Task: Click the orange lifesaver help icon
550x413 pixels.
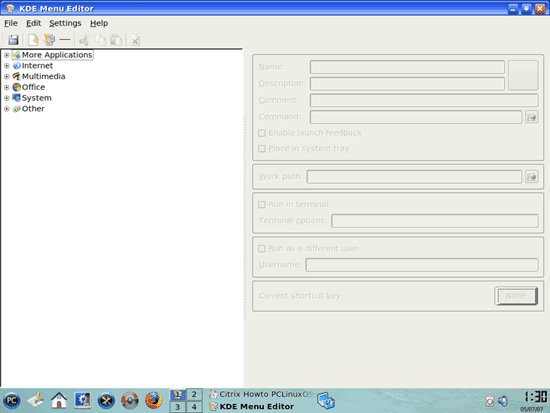Action: [x=130, y=401]
